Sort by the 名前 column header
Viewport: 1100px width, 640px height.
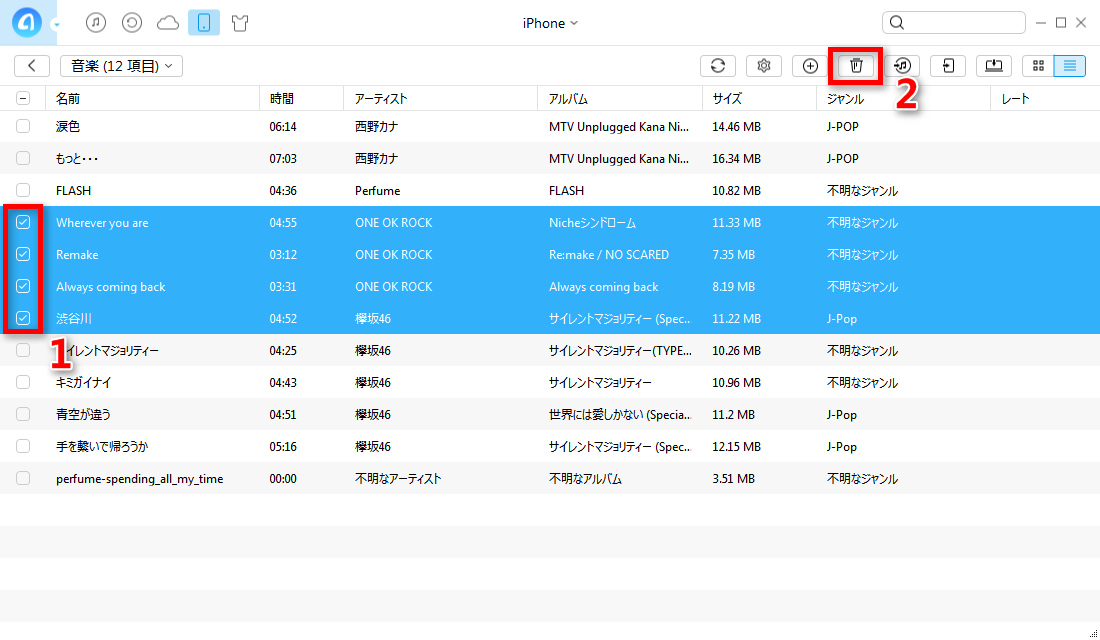pos(152,98)
